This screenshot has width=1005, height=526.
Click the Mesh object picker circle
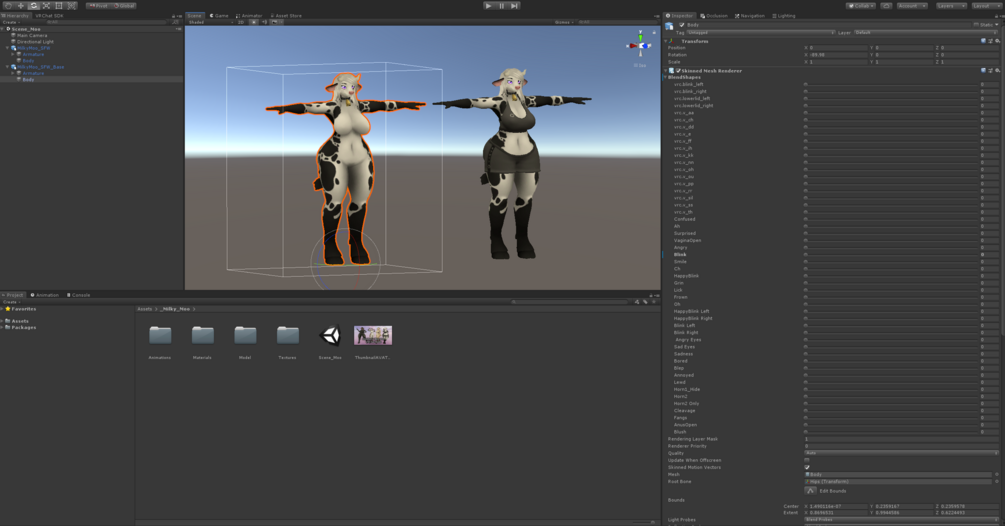997,474
